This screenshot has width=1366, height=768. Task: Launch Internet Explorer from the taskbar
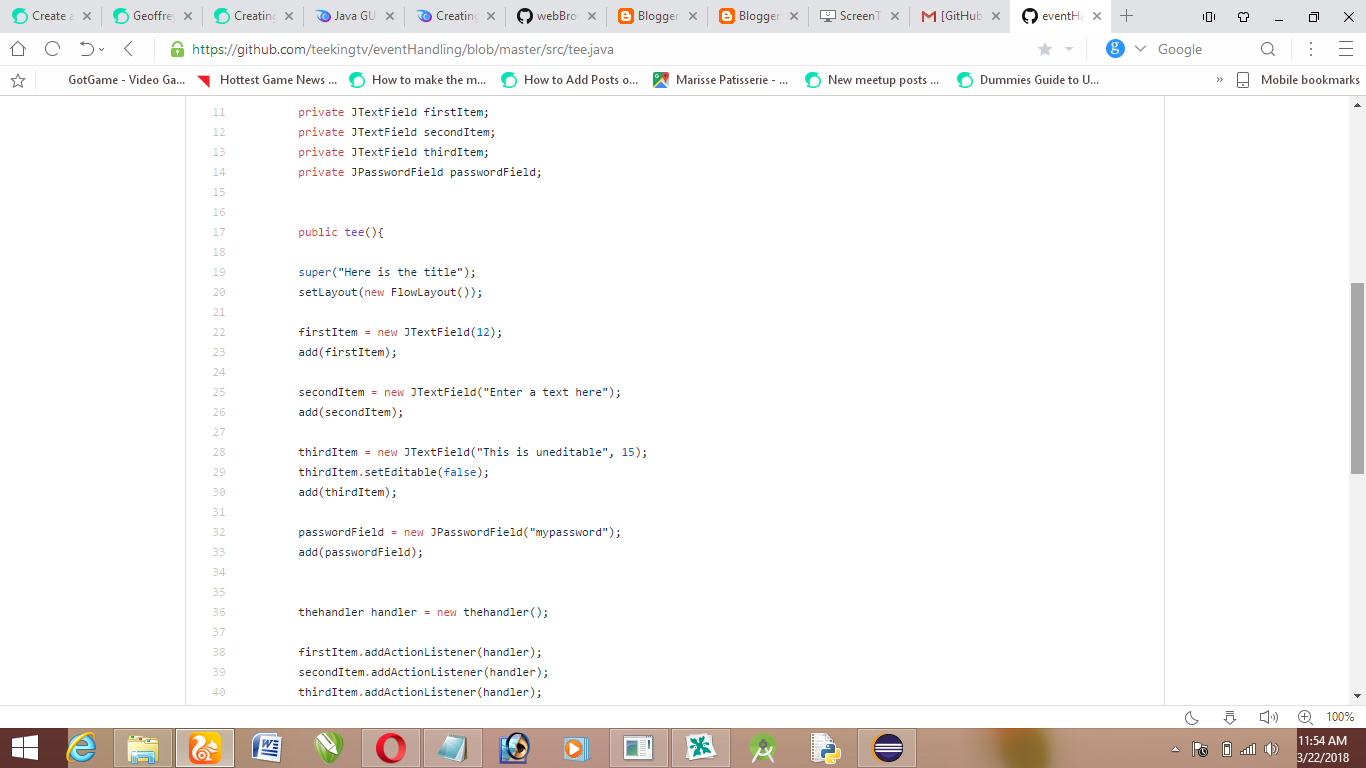pos(83,748)
